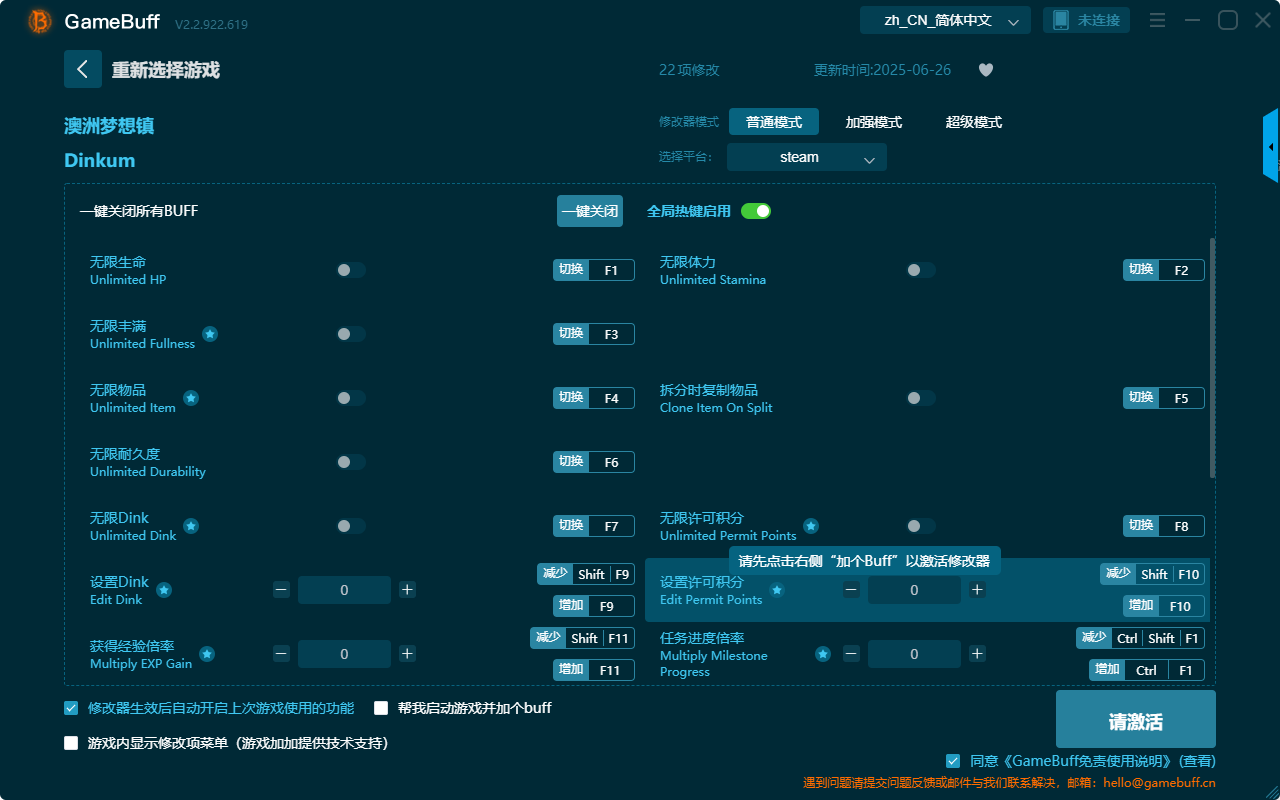Click the star icon beside Edit Permit Points
Screen dimensions: 1280x800
click(x=777, y=590)
